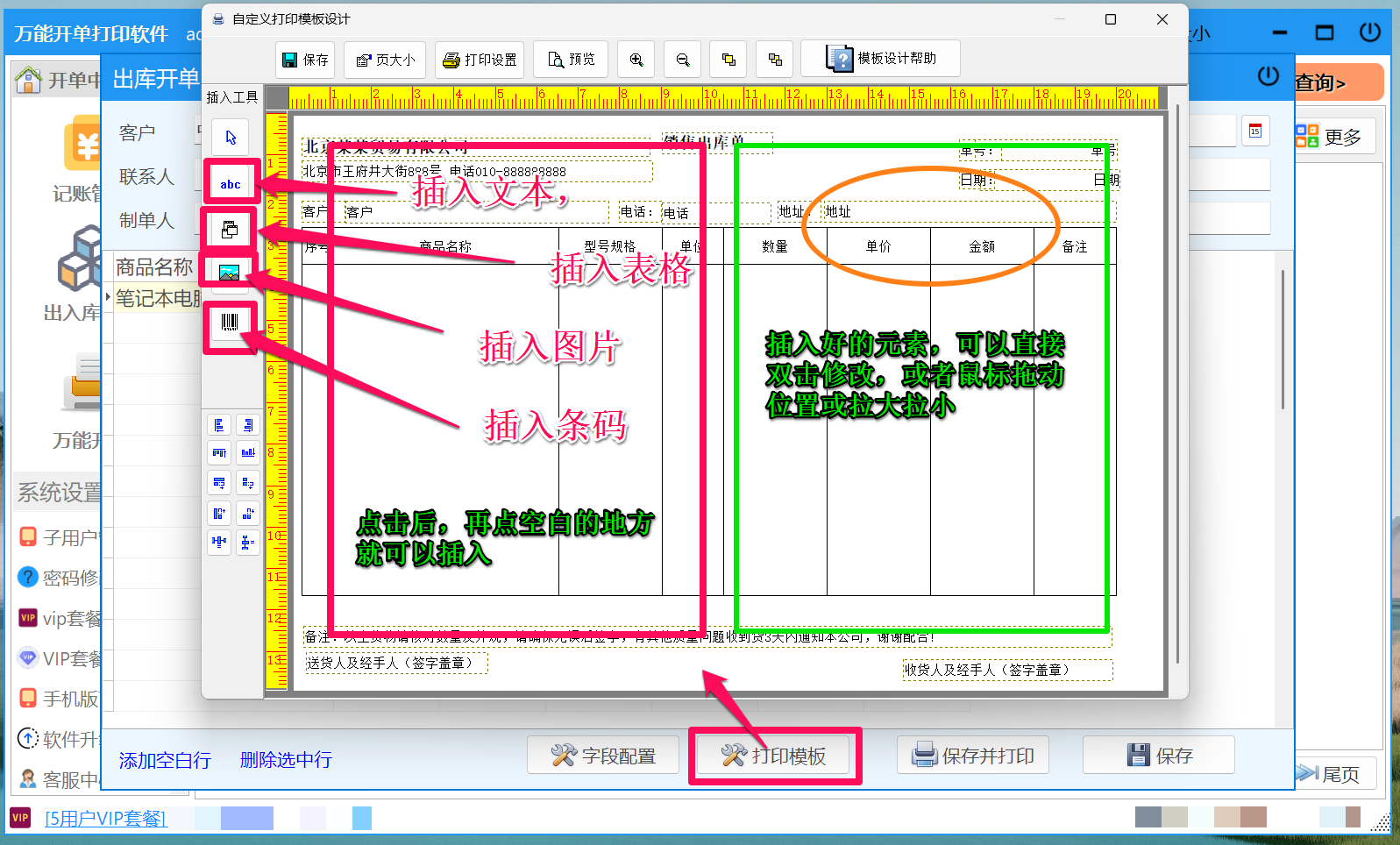Select the insert image tool

click(x=230, y=273)
